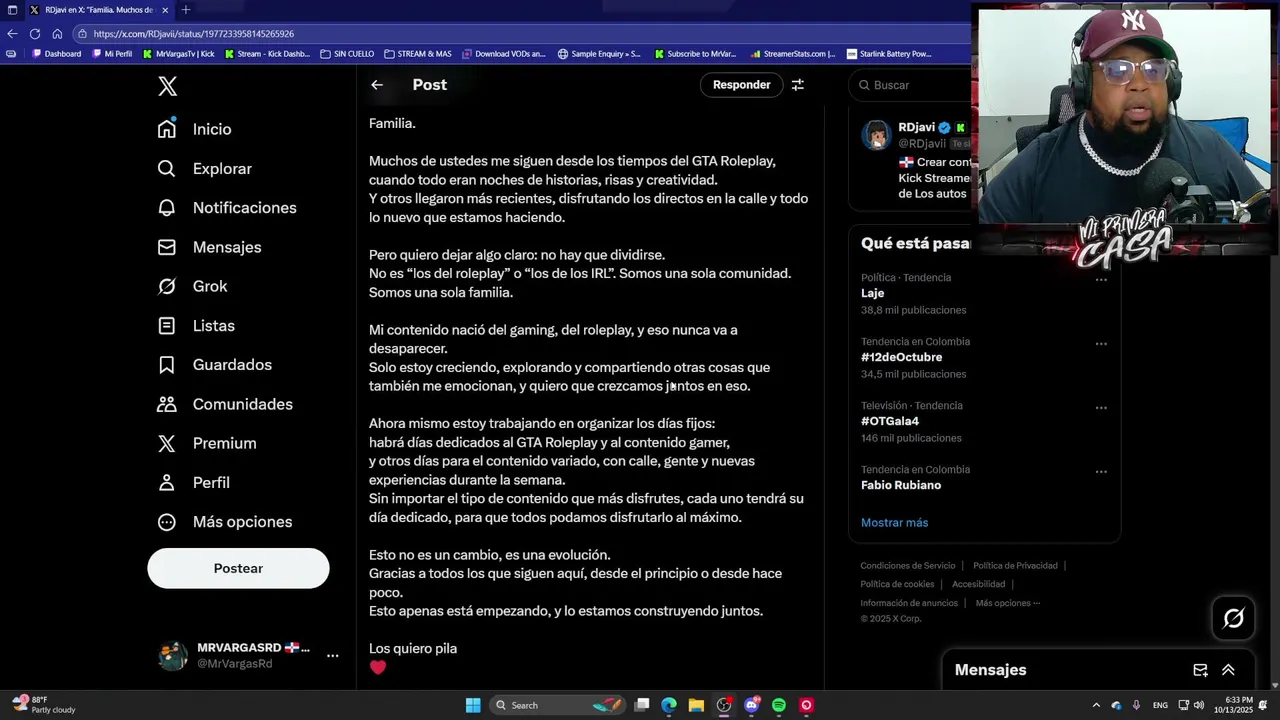Open a new browser tab
Image resolution: width=1280 pixels, height=720 pixels.
point(185,10)
